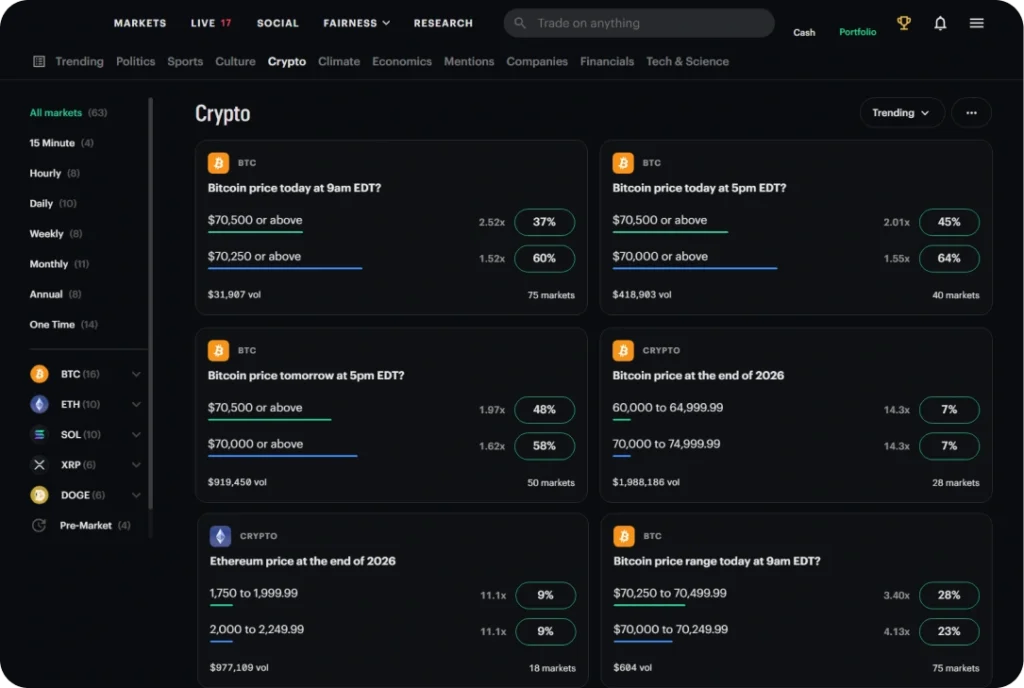1024x688 pixels.
Task: Click '75 markets' on 9am EDT price card
Action: (551, 295)
